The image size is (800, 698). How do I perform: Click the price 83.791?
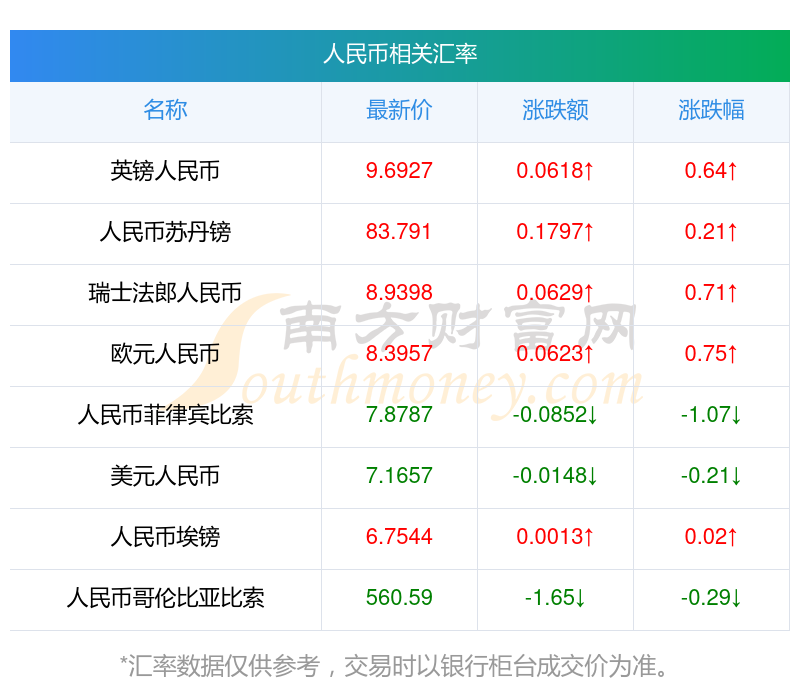[398, 232]
